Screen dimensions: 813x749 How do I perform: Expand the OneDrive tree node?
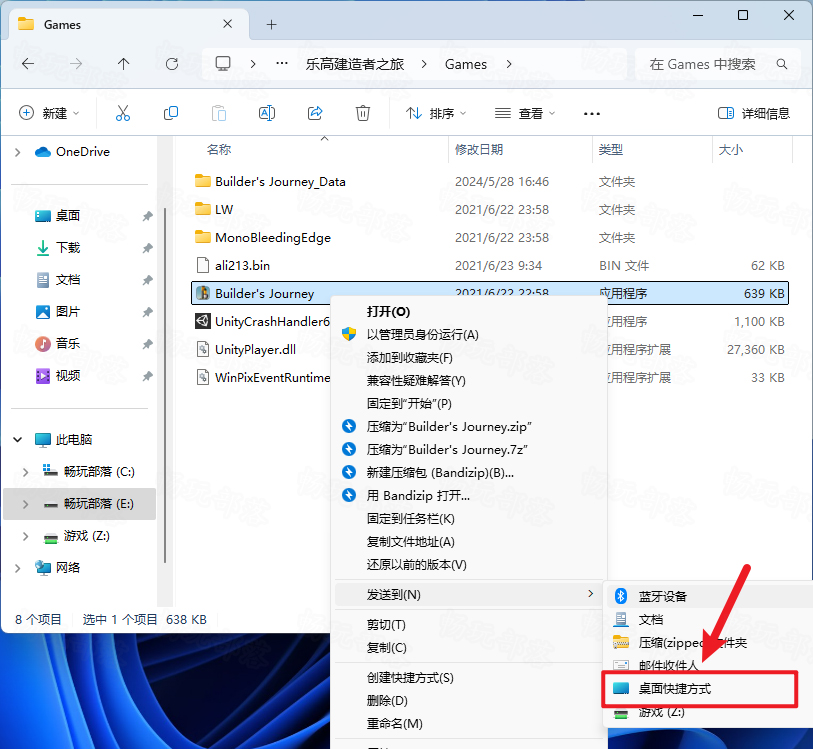(x=18, y=152)
